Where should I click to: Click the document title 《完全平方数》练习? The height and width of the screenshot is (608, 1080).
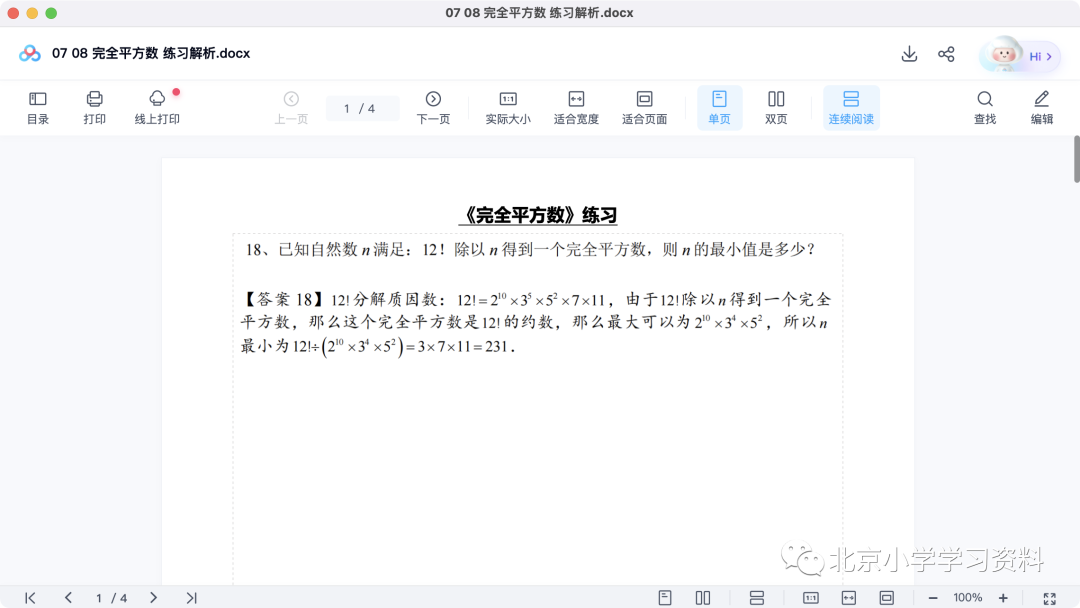538,215
